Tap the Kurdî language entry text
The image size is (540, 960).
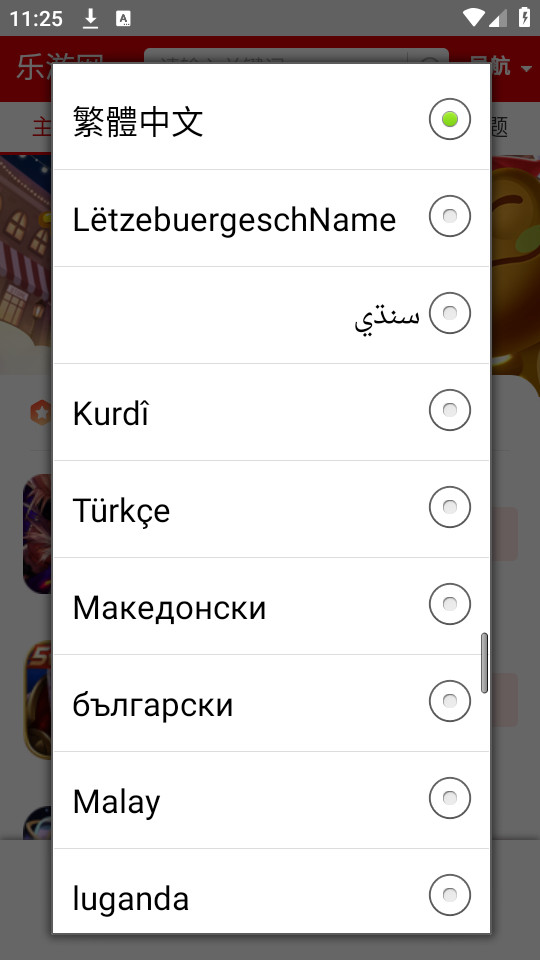point(111,414)
